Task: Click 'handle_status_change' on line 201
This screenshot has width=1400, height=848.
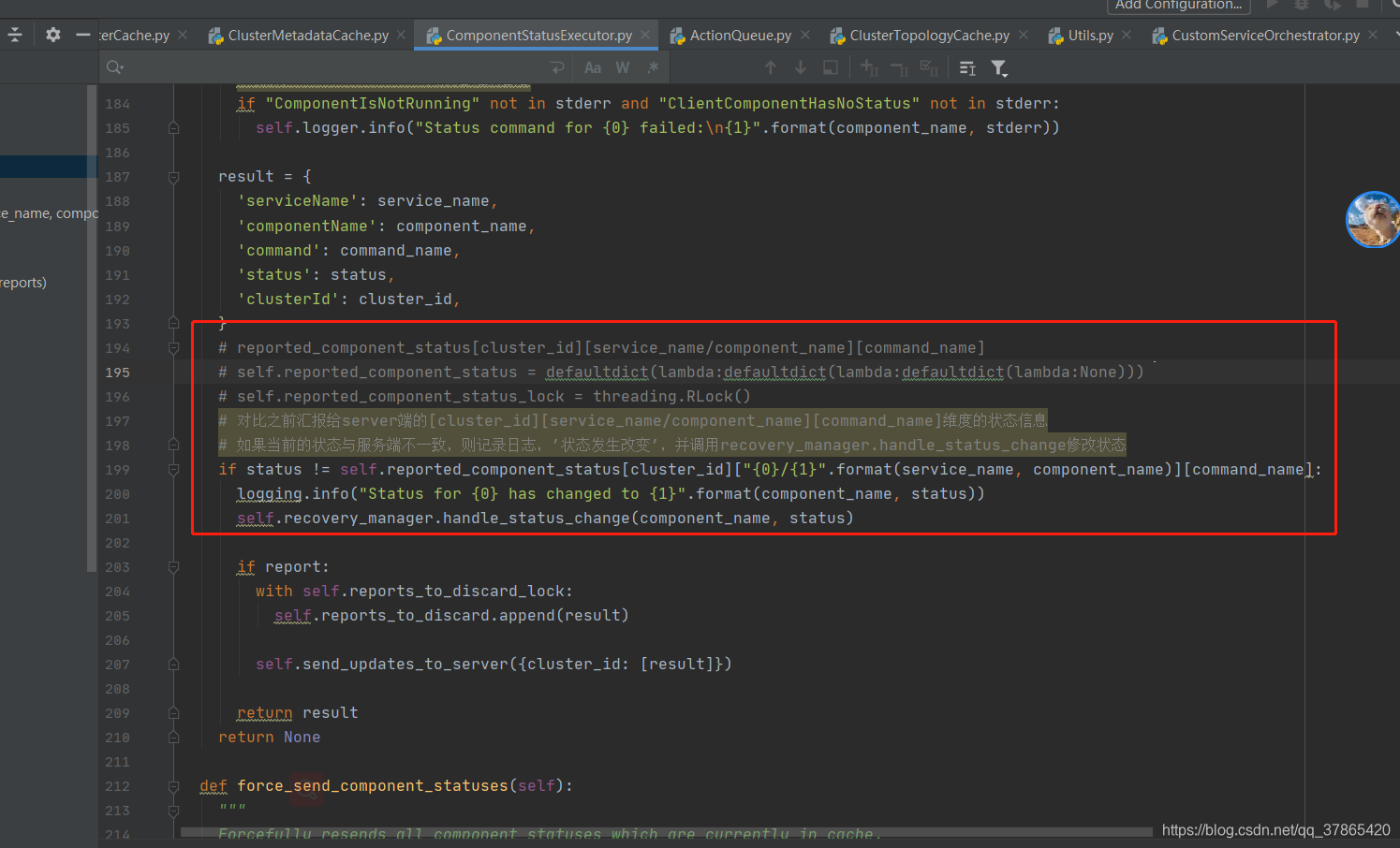Action: tap(537, 519)
